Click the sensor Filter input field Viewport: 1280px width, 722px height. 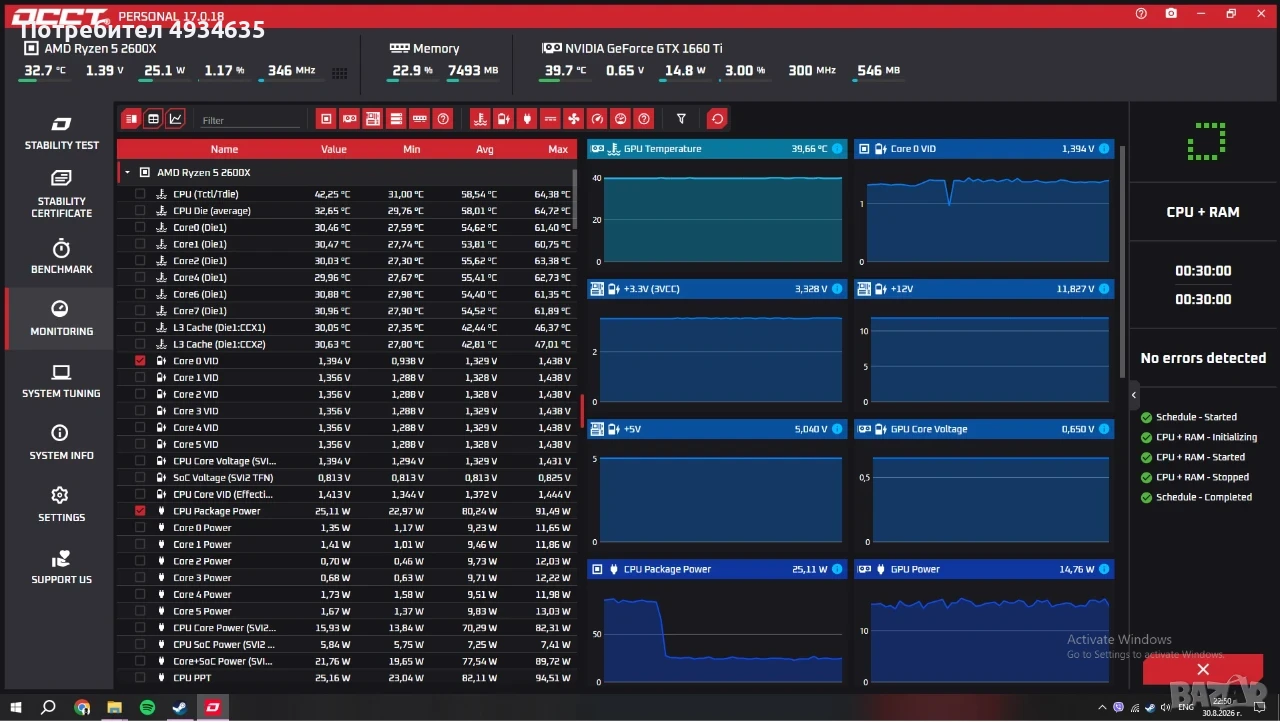click(x=250, y=120)
